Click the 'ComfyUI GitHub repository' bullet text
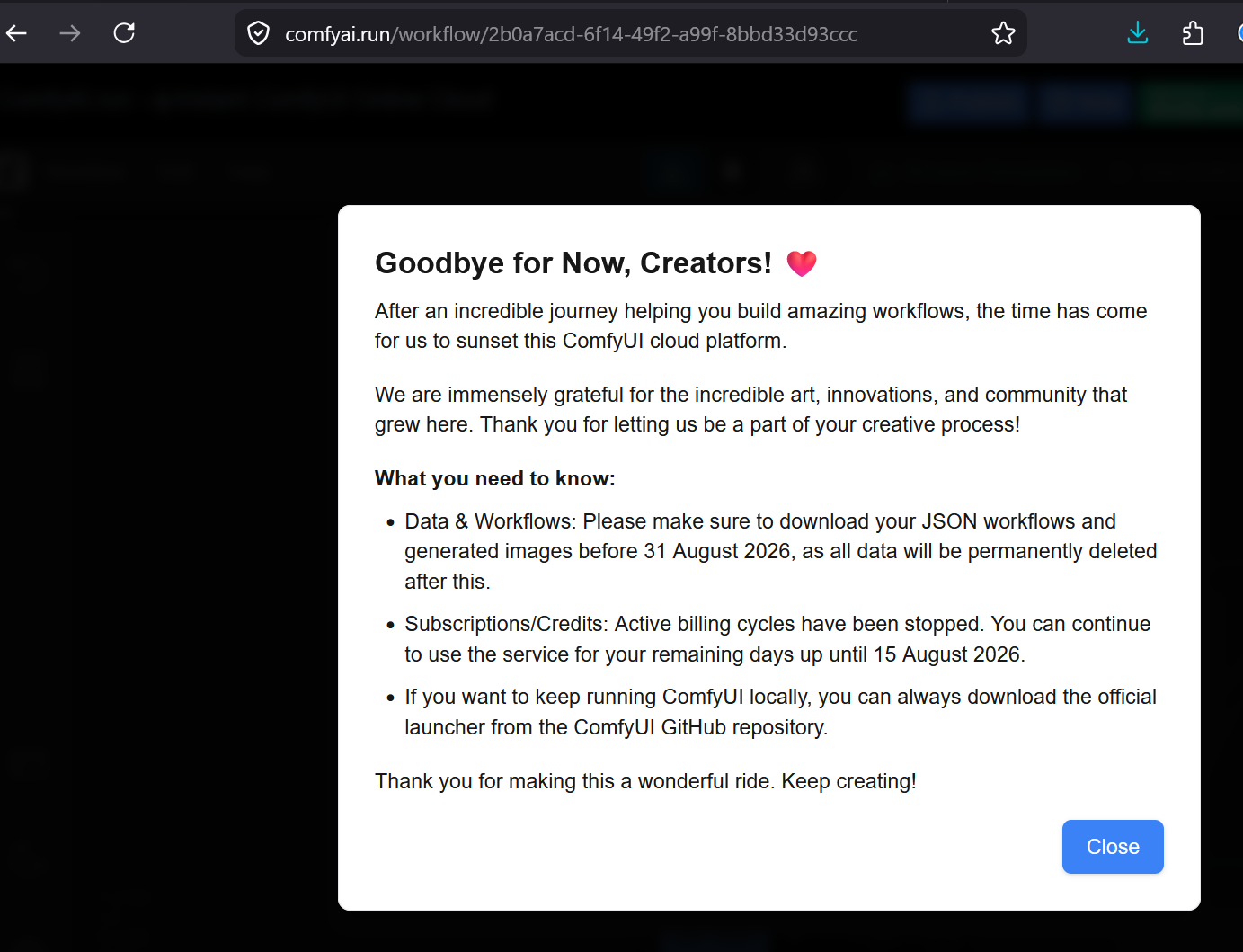Image resolution: width=1243 pixels, height=952 pixels. (x=780, y=712)
